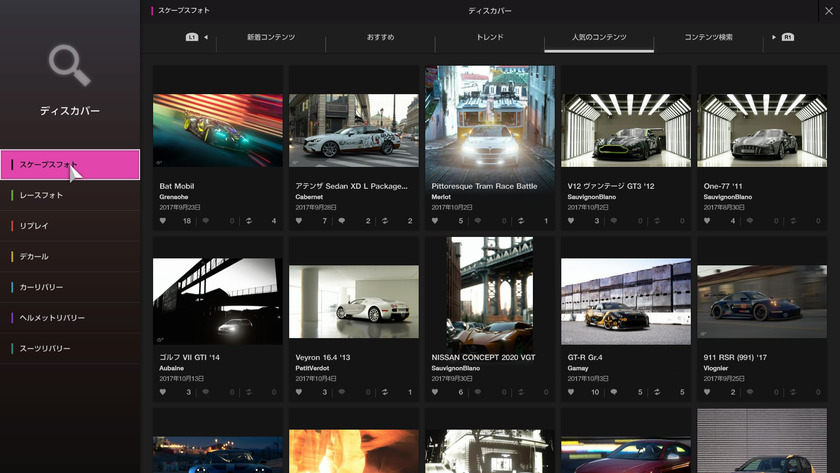Click comment bubble icon on アテンザ Sedan card

[342, 221]
